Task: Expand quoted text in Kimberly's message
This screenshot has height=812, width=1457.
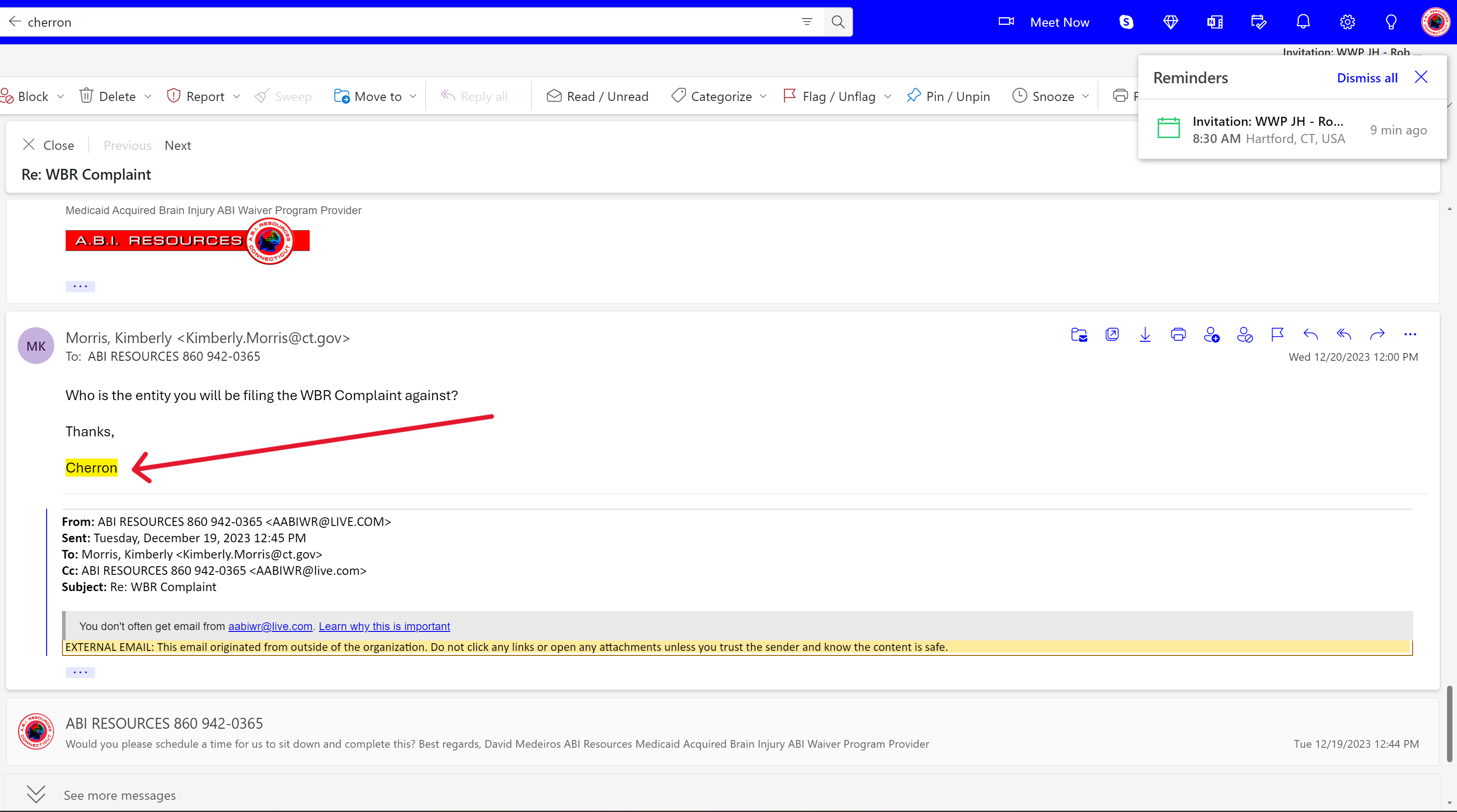Action: [x=80, y=672]
